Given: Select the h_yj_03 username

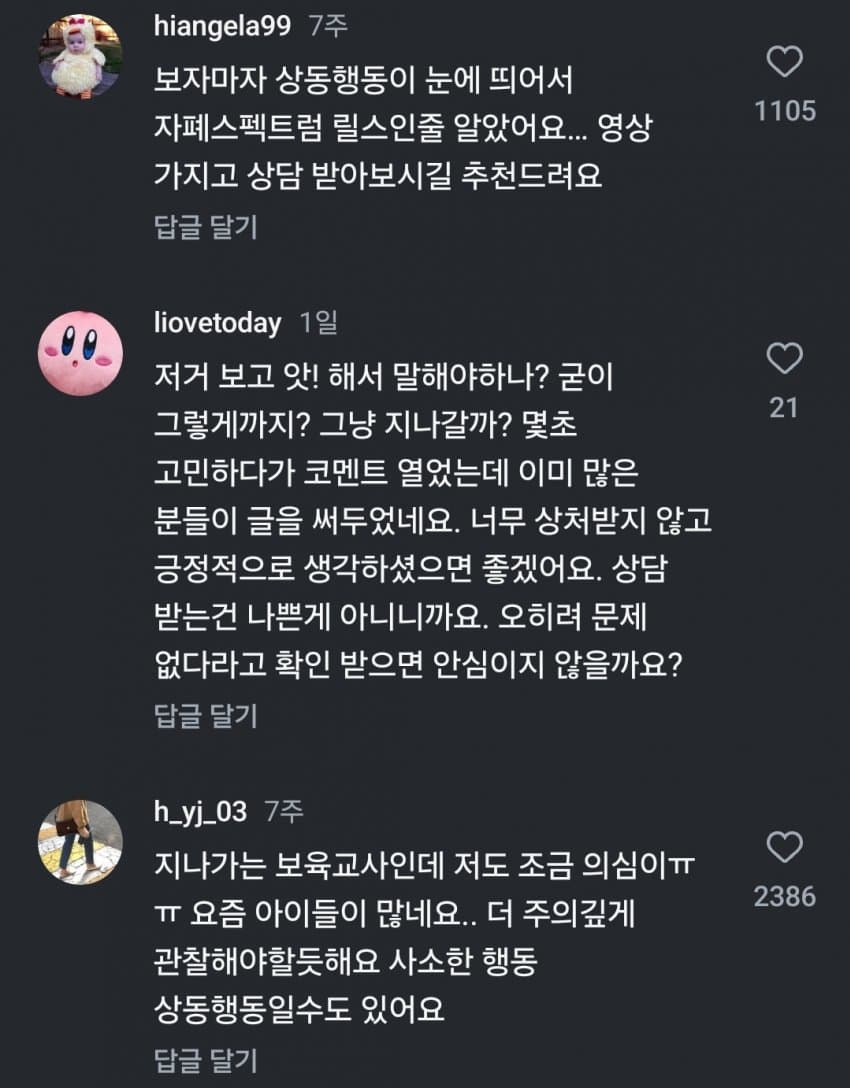Looking at the screenshot, I should (200, 813).
